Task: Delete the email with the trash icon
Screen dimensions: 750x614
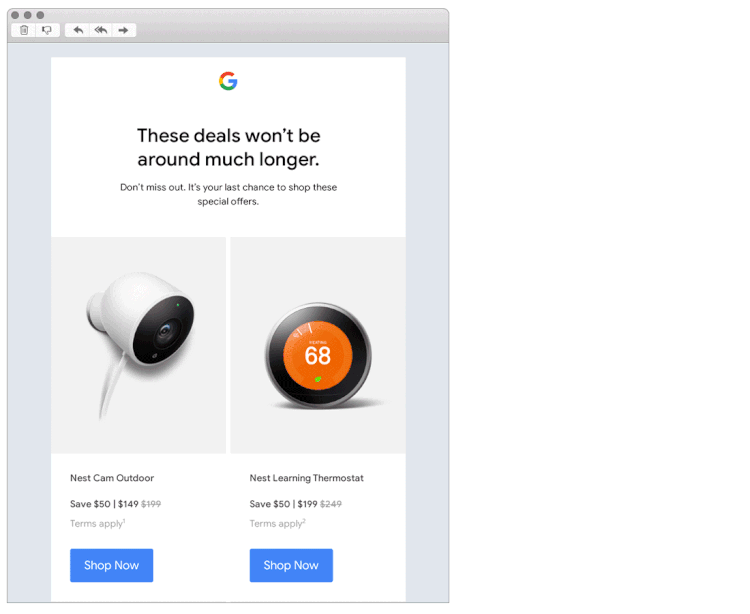Action: coord(24,30)
